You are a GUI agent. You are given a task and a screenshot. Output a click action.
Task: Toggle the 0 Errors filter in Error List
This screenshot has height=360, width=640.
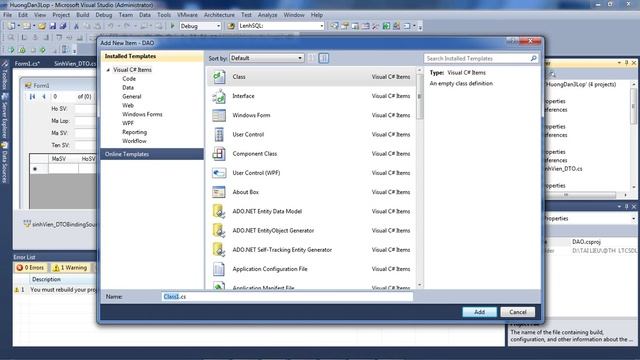click(x=31, y=268)
